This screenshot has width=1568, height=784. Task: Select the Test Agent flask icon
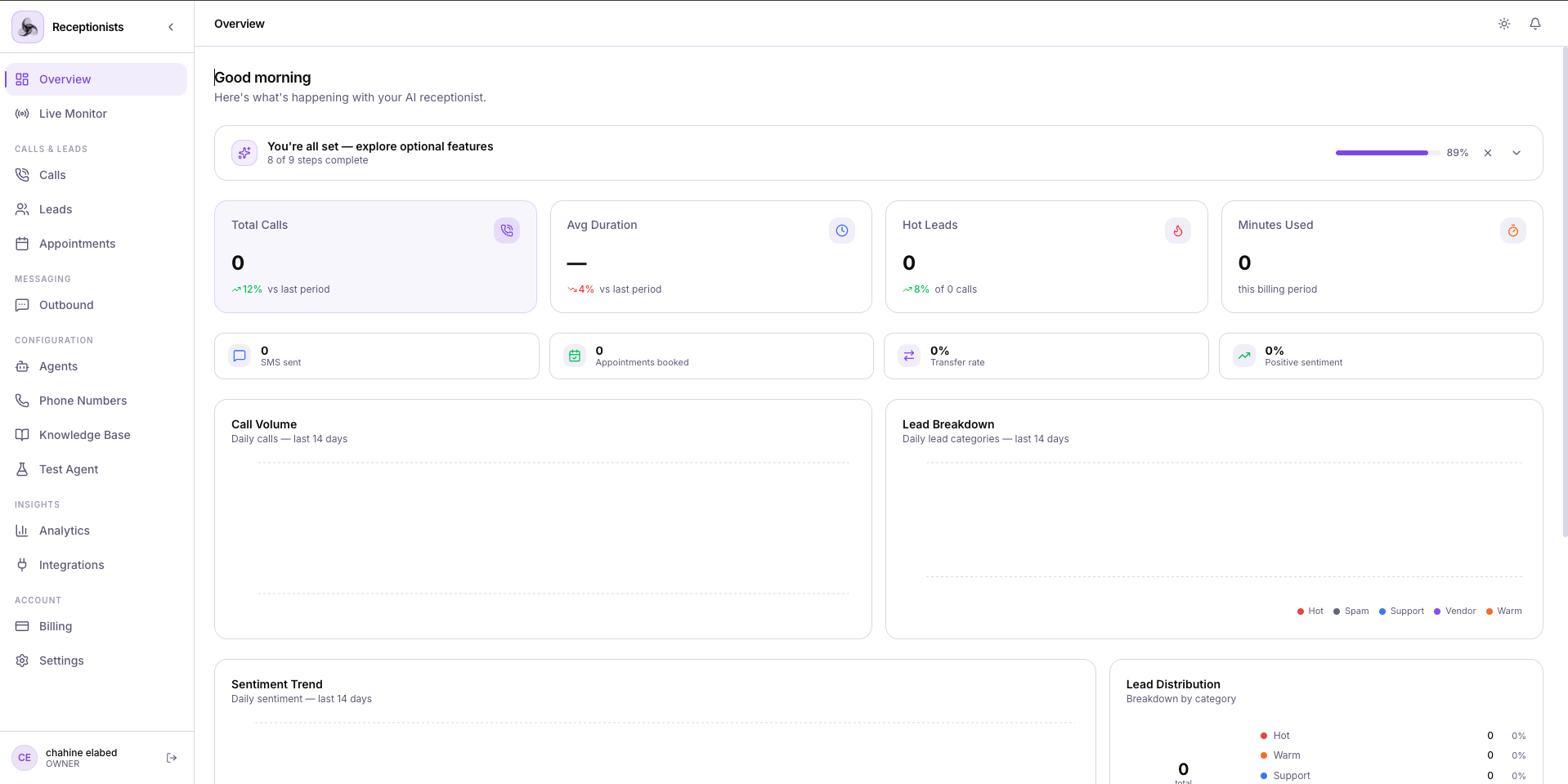pos(22,469)
